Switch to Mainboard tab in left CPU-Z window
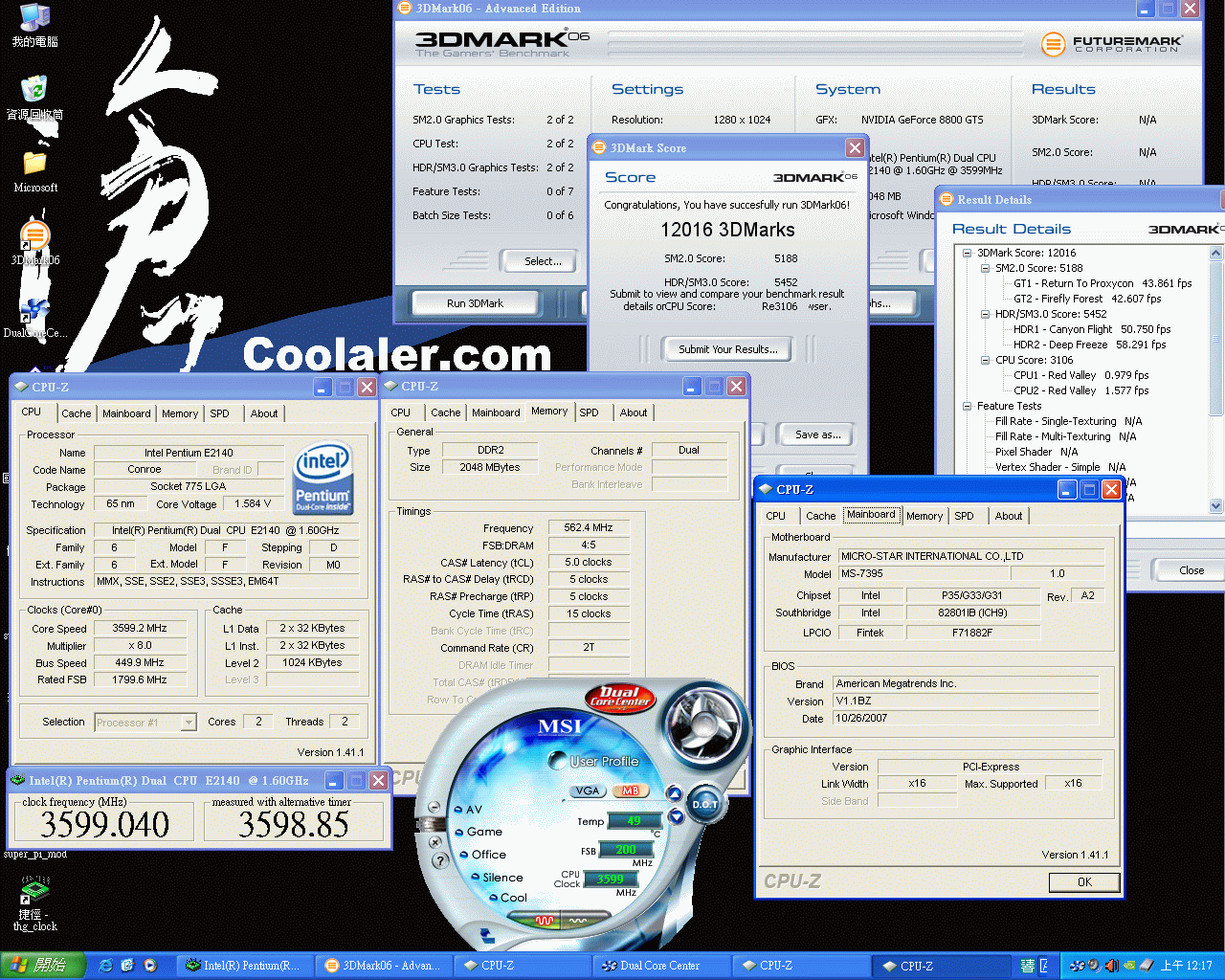 pyautogui.click(x=126, y=413)
